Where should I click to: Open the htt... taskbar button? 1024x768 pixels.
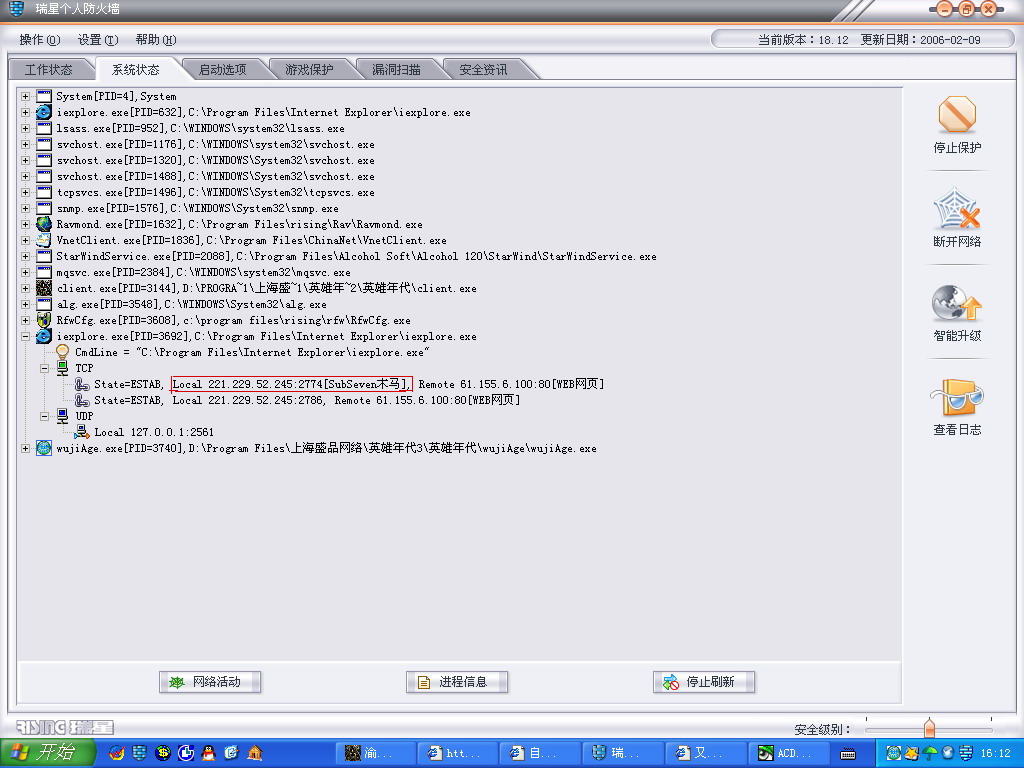click(457, 754)
